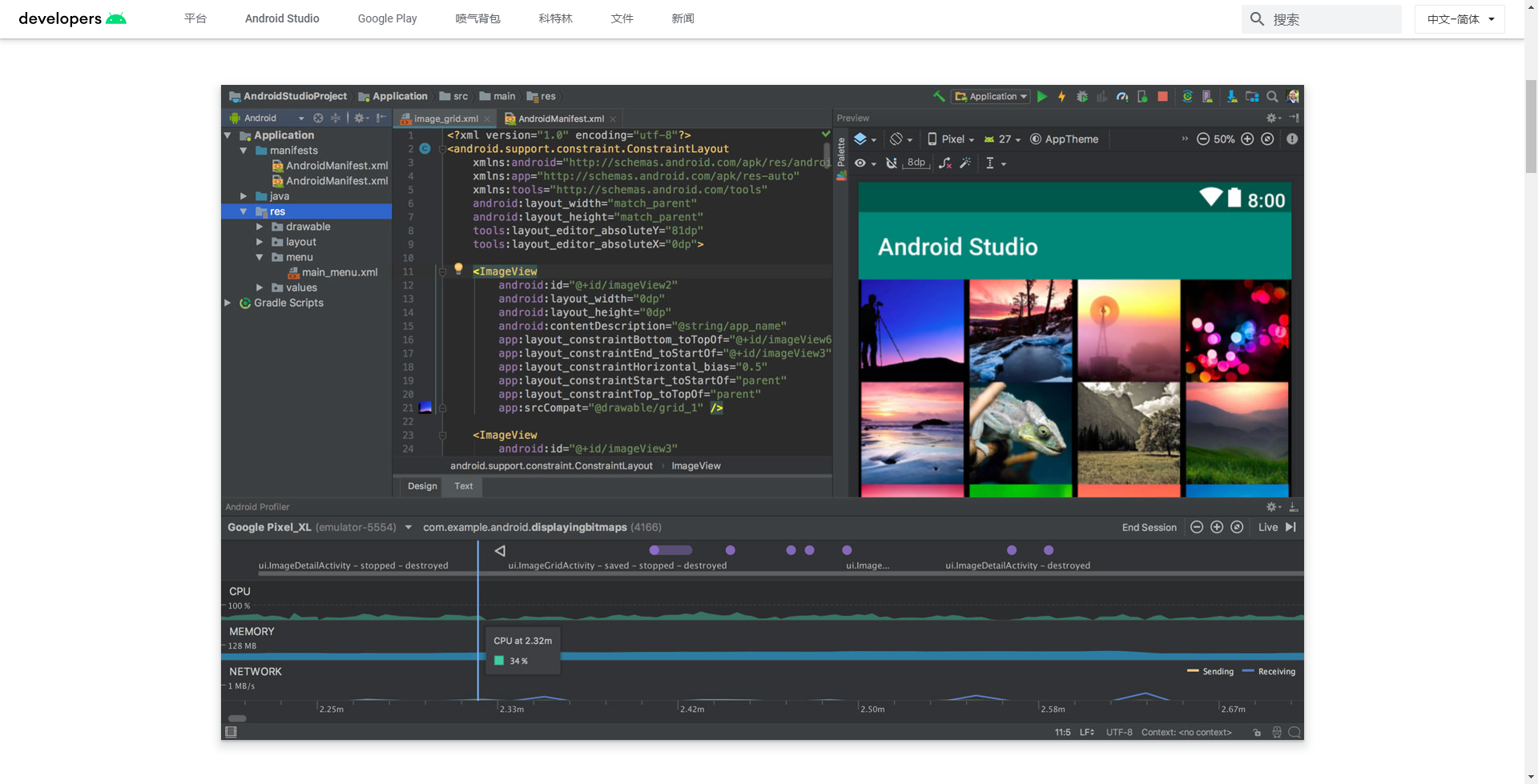Sync project with Gradle files icon

1187,96
